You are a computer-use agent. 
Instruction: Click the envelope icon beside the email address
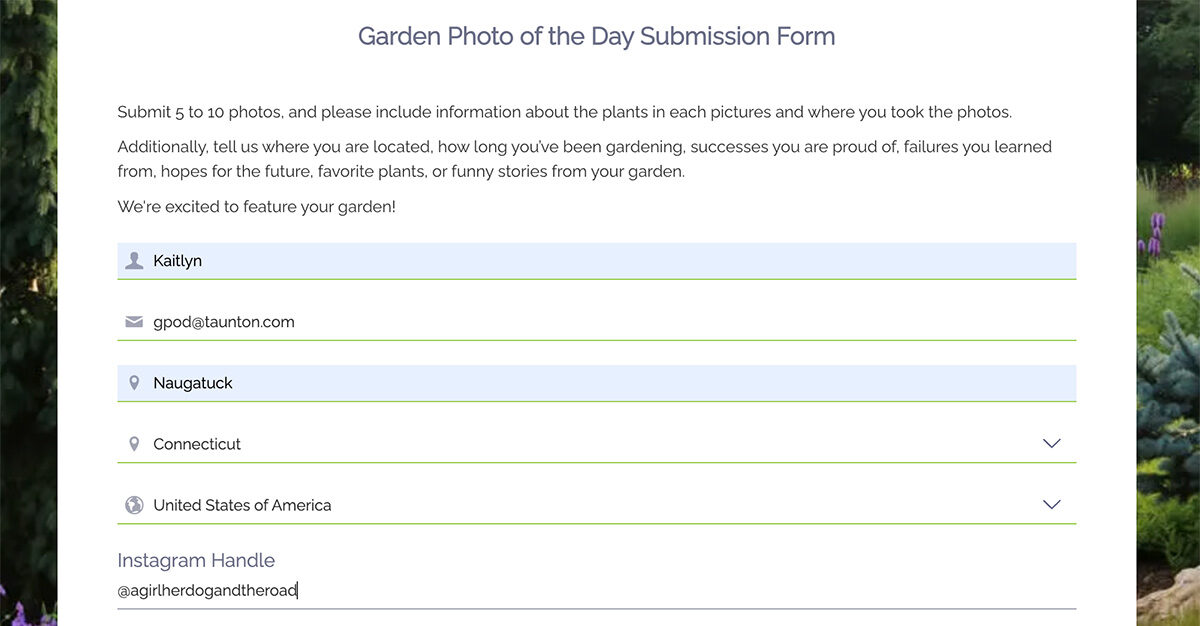pos(134,322)
